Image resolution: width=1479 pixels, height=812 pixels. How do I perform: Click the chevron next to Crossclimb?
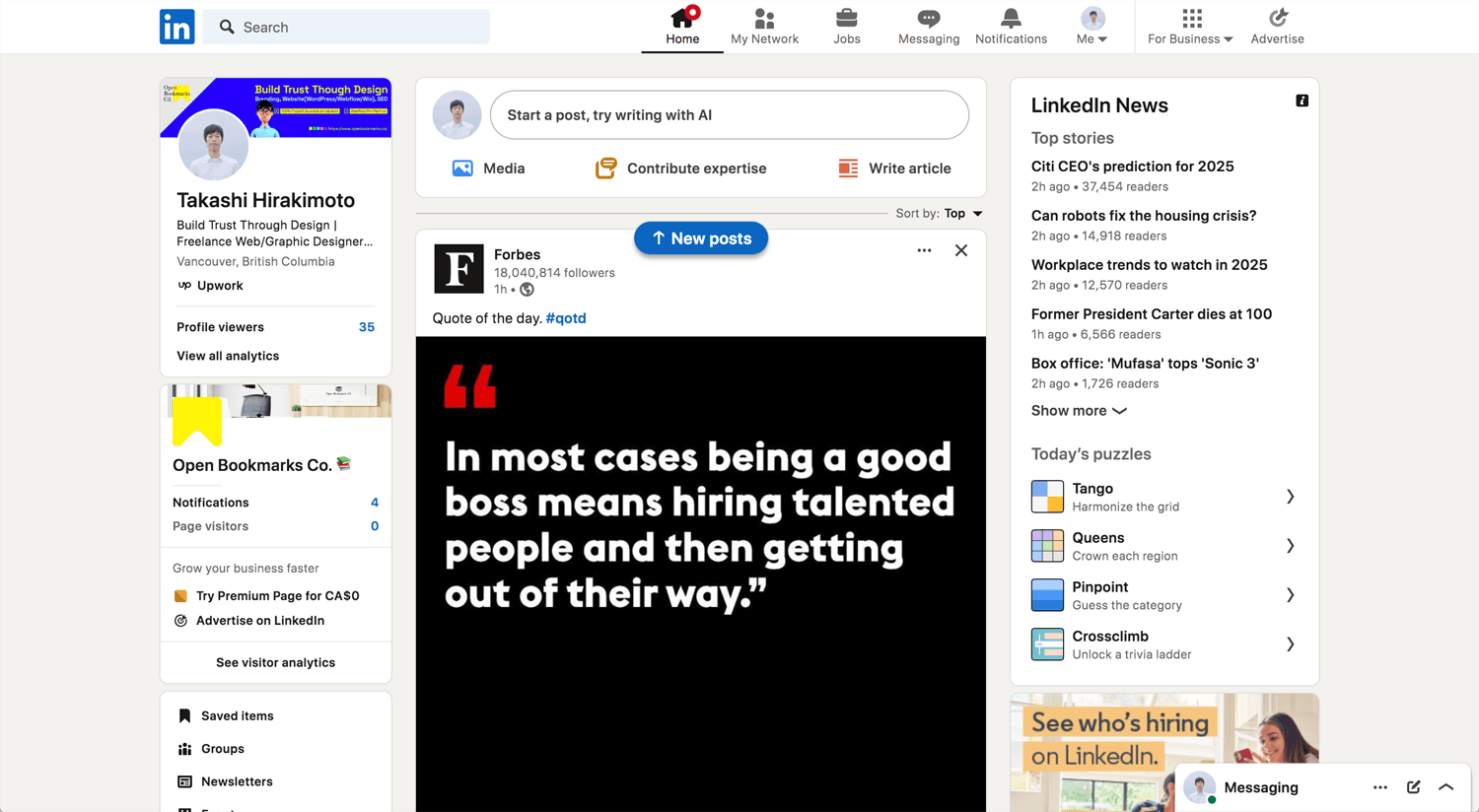(x=1290, y=644)
